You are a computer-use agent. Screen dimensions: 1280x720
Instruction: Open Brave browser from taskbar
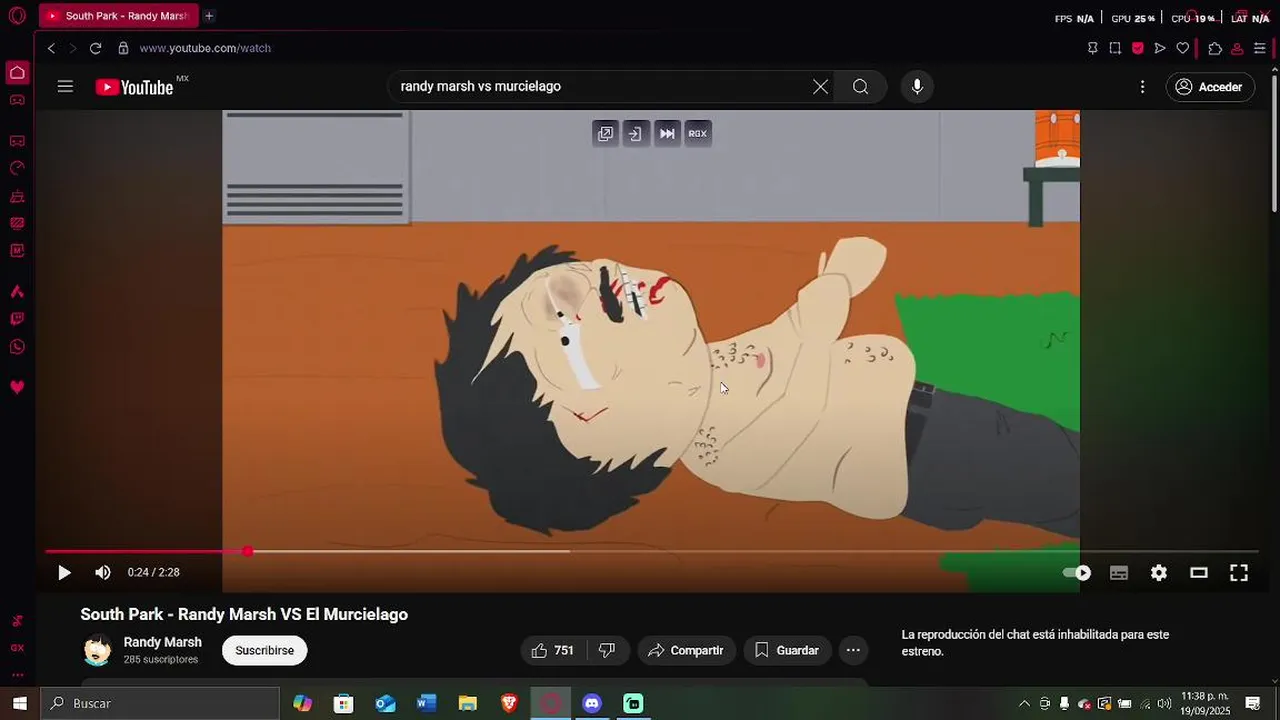(x=509, y=704)
